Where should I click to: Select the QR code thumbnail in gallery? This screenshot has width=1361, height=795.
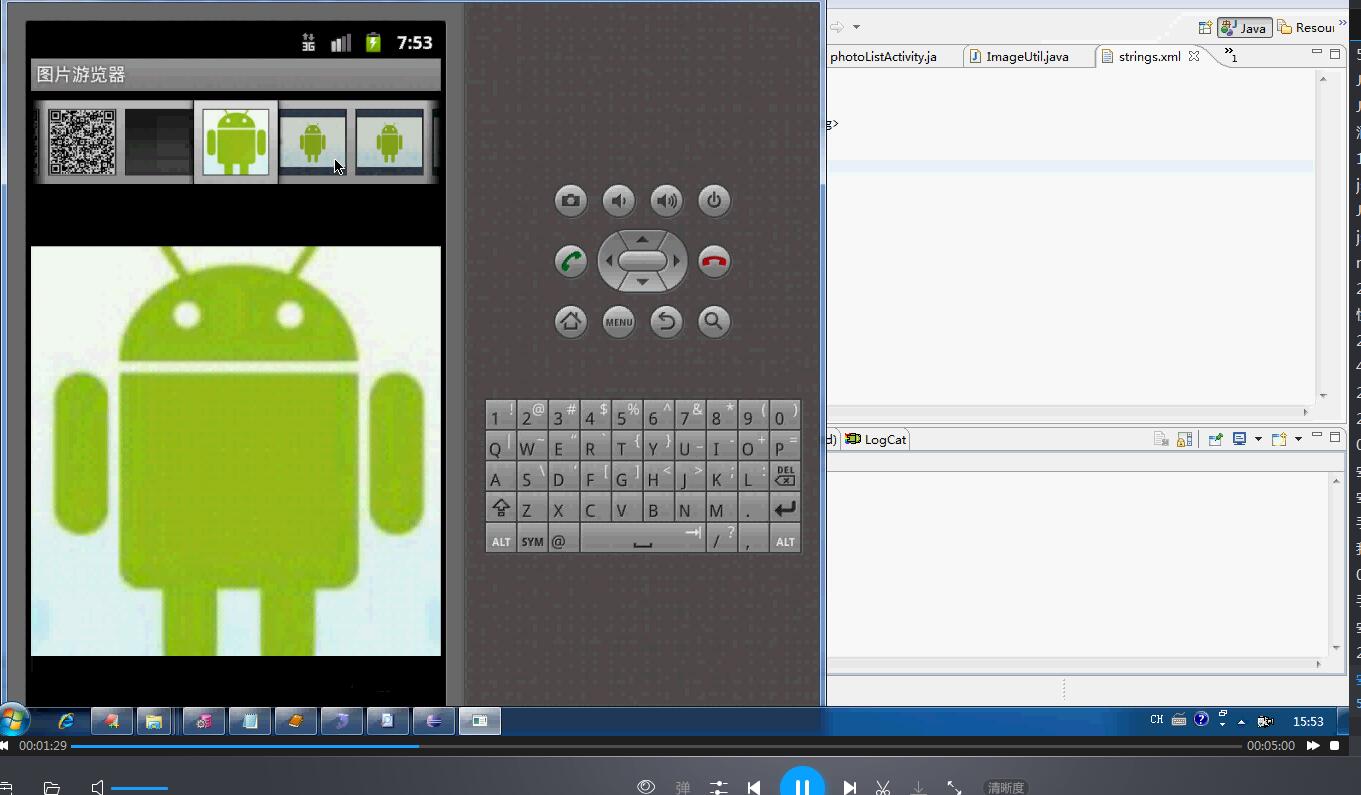(x=83, y=142)
